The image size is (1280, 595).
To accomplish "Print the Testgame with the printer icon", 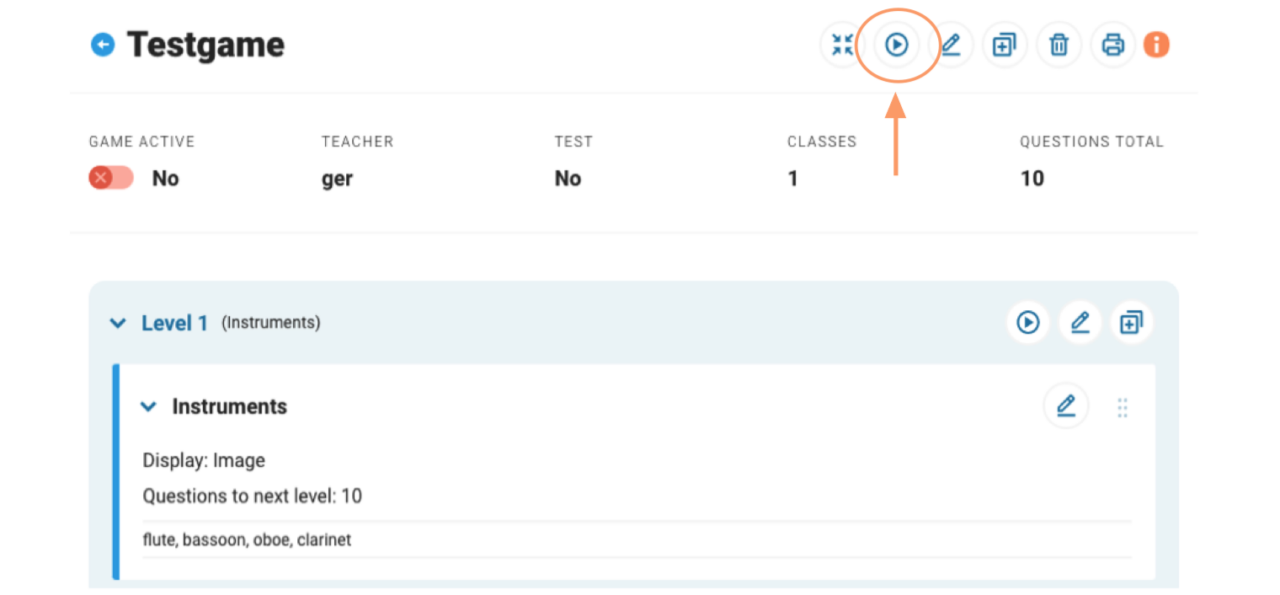I will click(1113, 45).
